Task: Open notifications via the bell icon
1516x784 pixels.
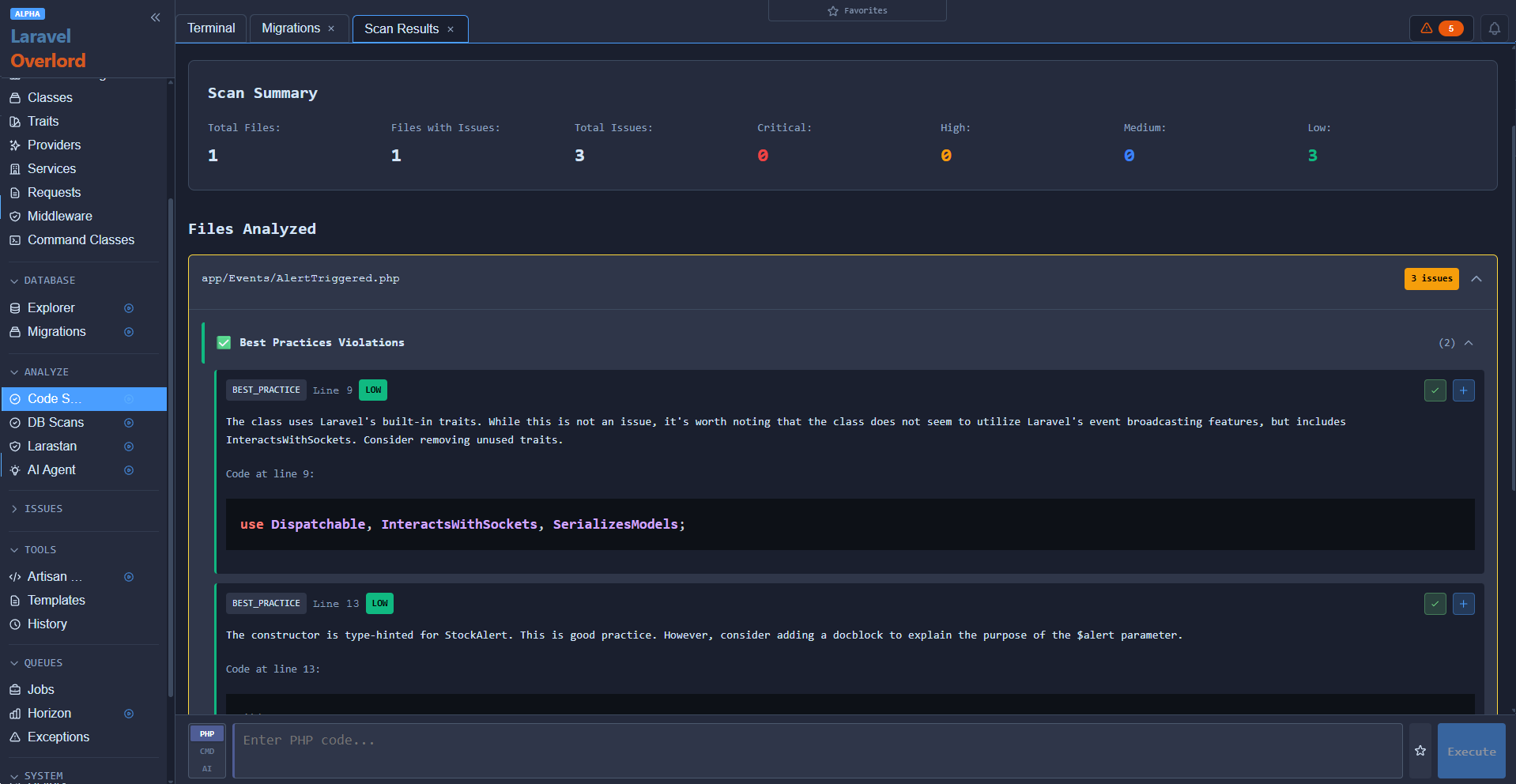Action: 1495,28
